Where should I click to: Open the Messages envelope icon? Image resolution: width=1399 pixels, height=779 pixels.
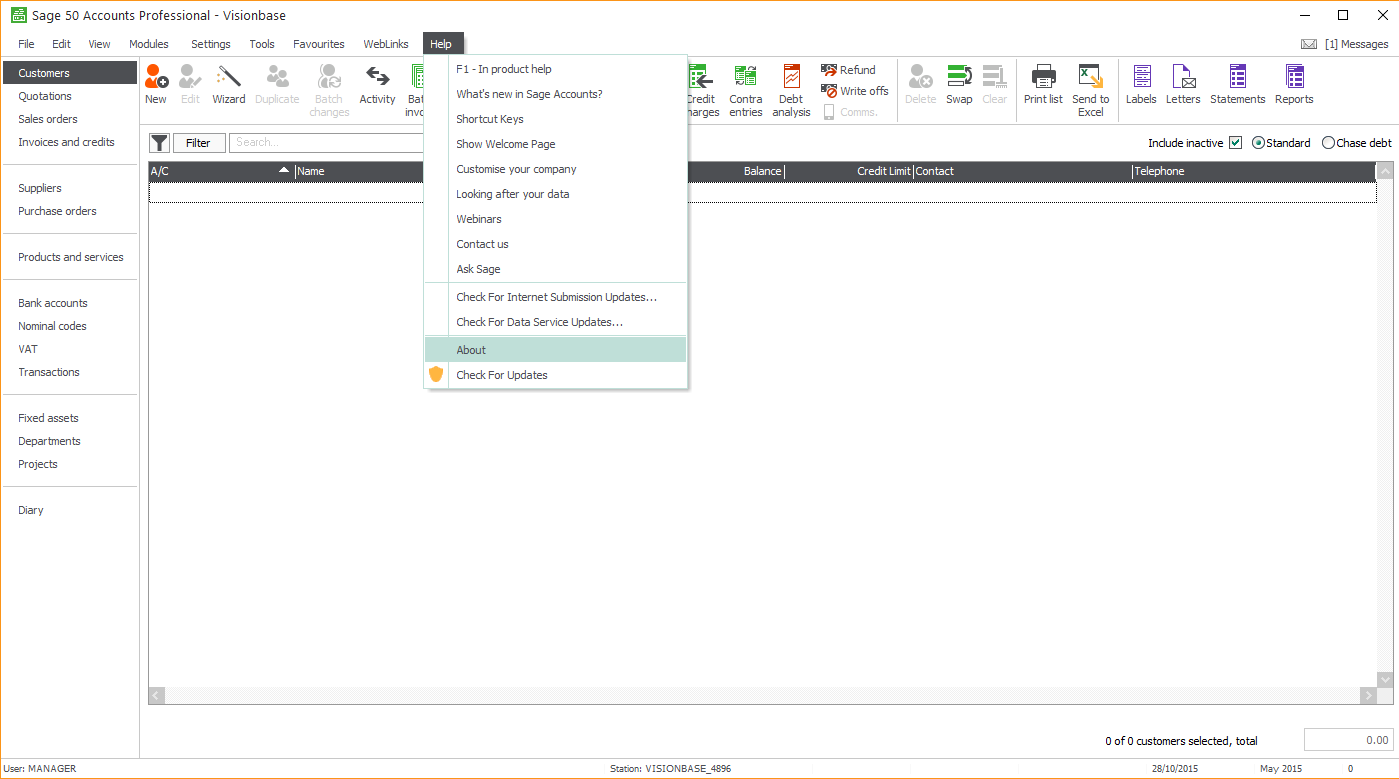pos(1308,44)
